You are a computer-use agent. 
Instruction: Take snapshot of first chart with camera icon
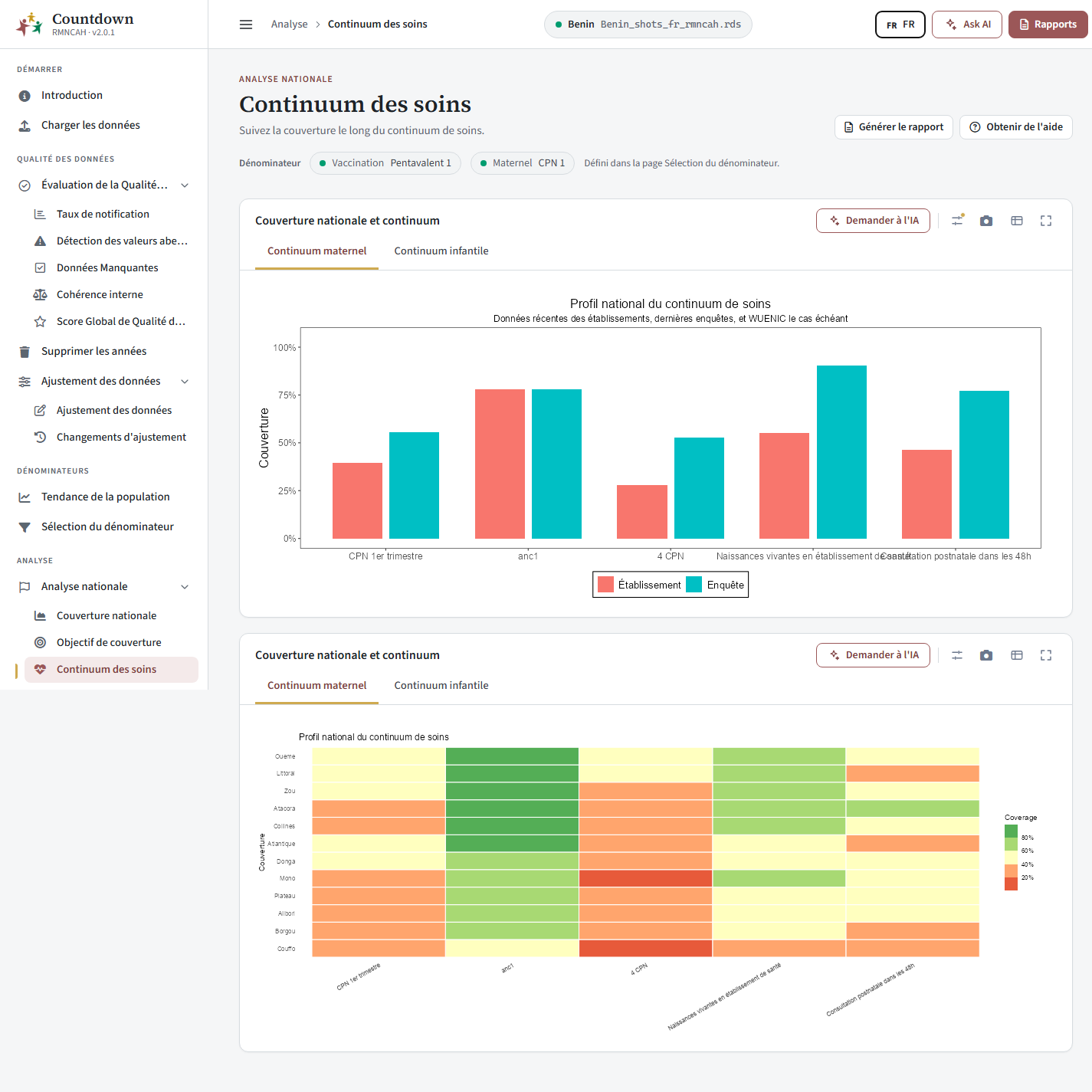tap(986, 221)
